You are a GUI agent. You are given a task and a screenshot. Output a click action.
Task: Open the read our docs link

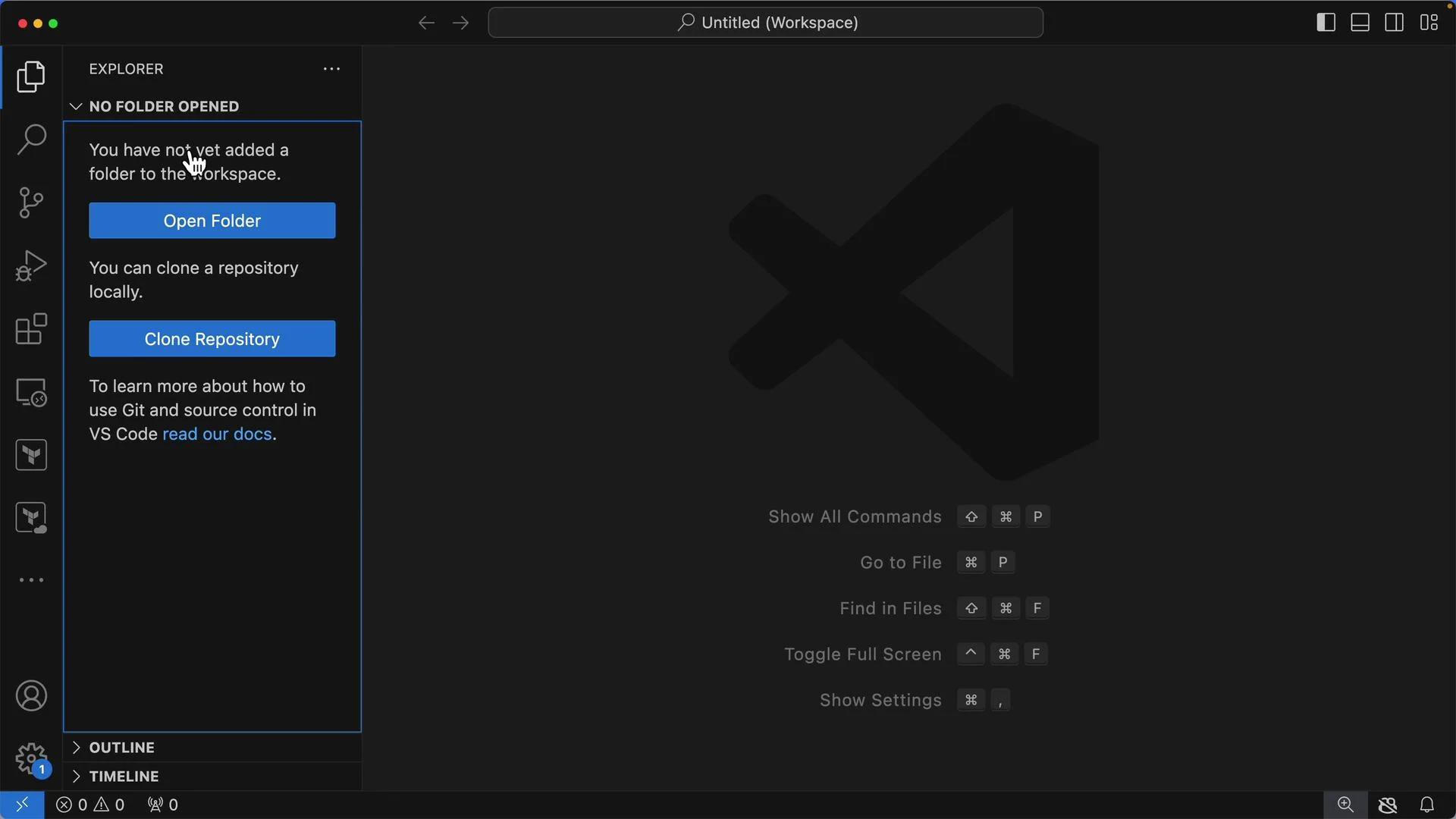[217, 435]
